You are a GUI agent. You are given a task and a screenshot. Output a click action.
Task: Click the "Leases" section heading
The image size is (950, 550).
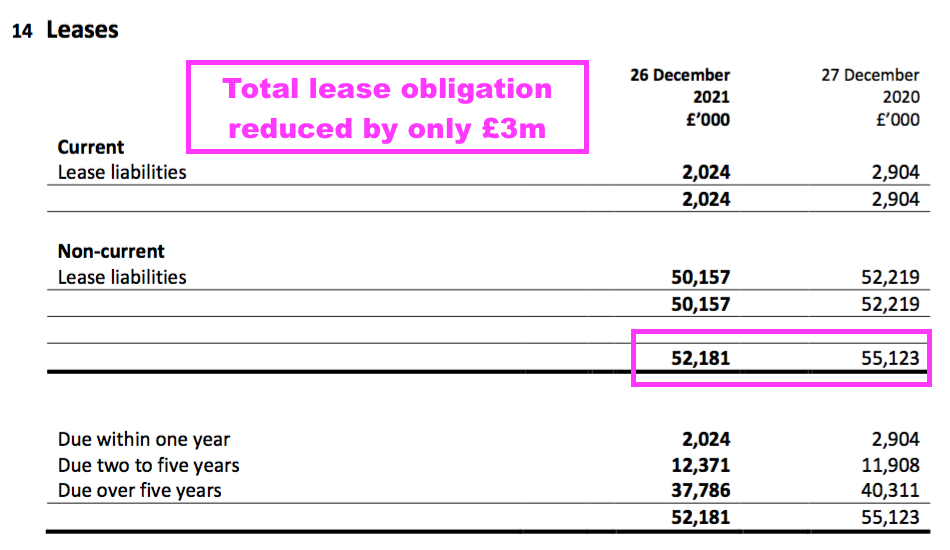tap(82, 30)
